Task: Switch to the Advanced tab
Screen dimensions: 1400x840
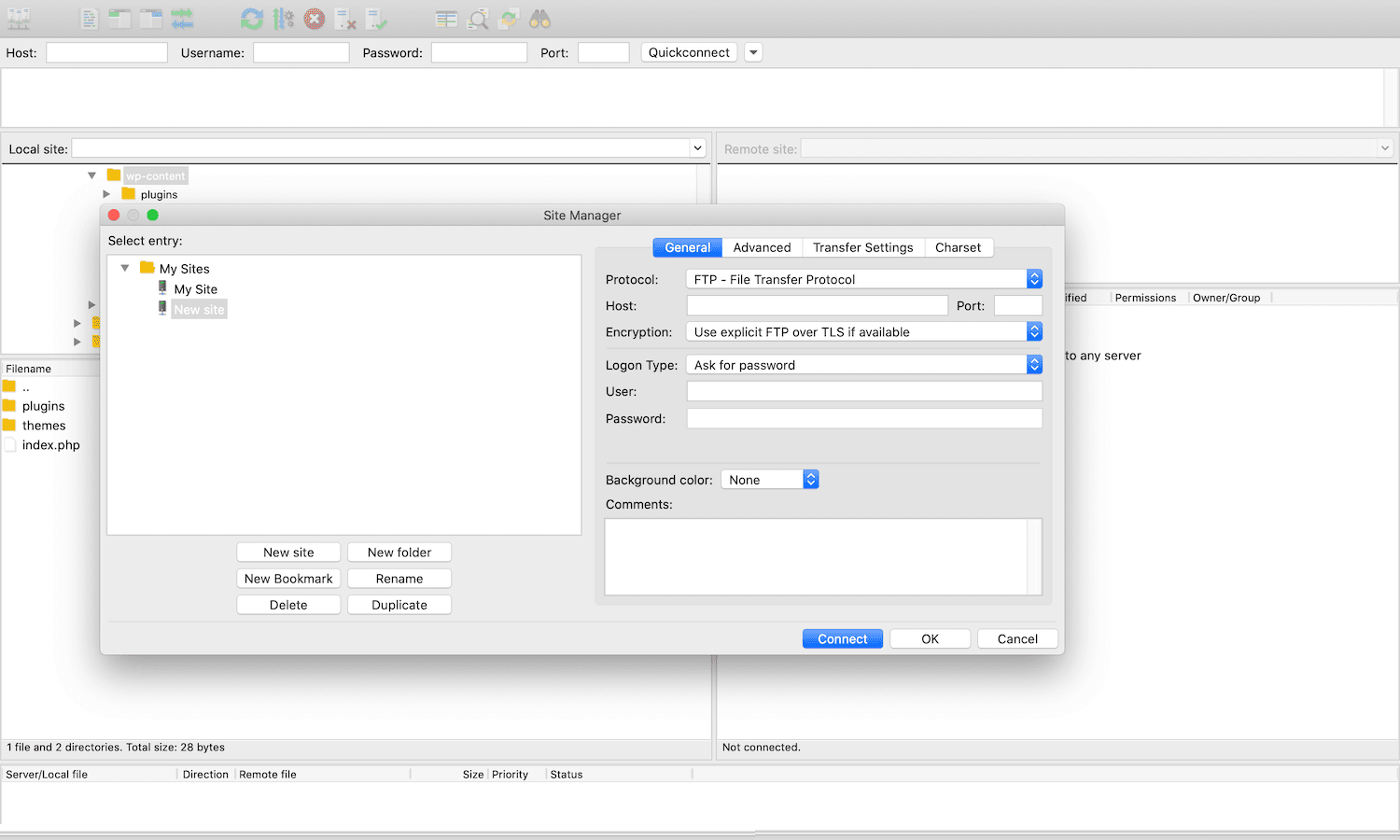Action: point(762,247)
